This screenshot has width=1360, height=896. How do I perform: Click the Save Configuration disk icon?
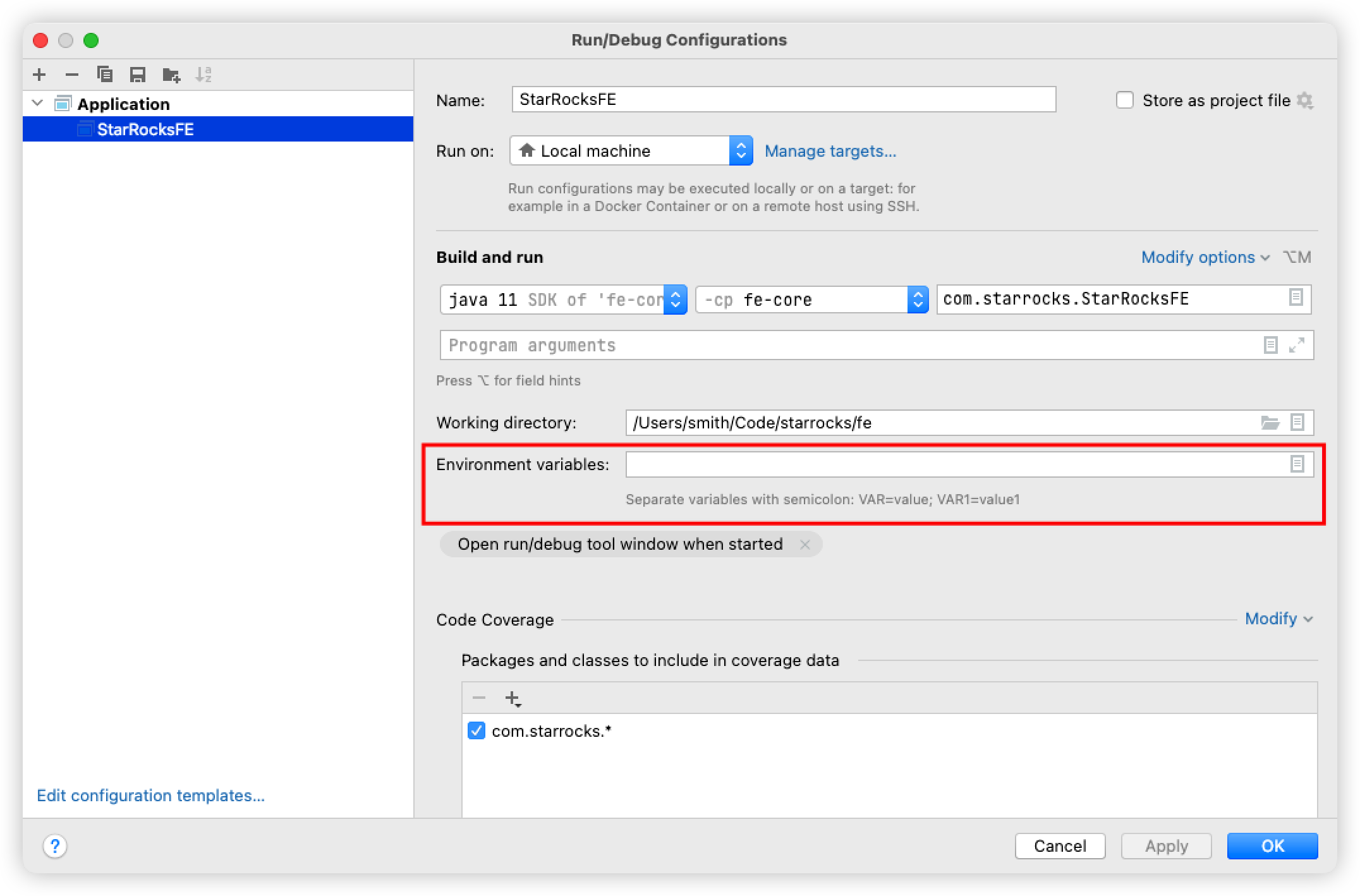coord(138,75)
